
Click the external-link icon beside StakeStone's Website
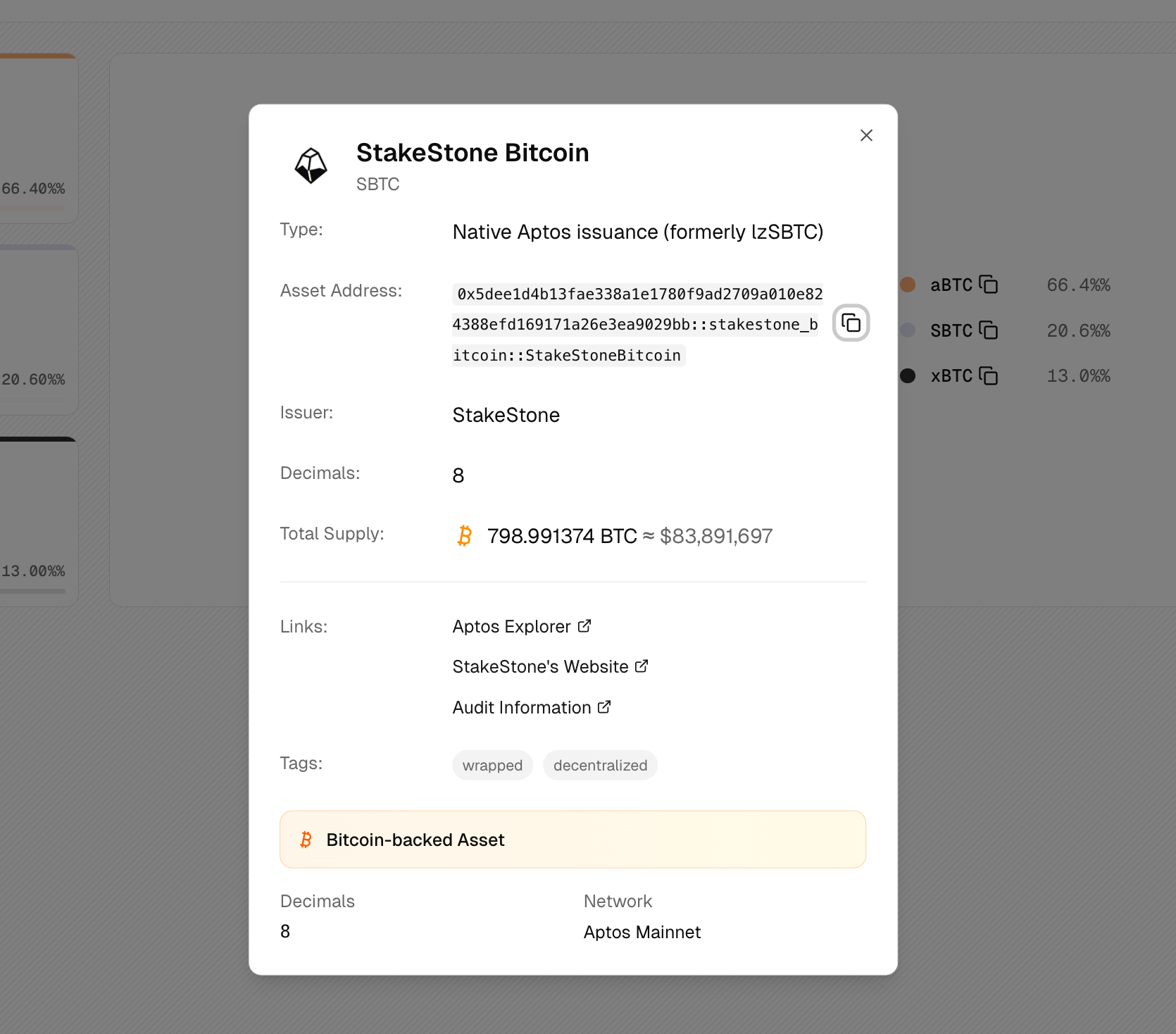[x=642, y=666]
